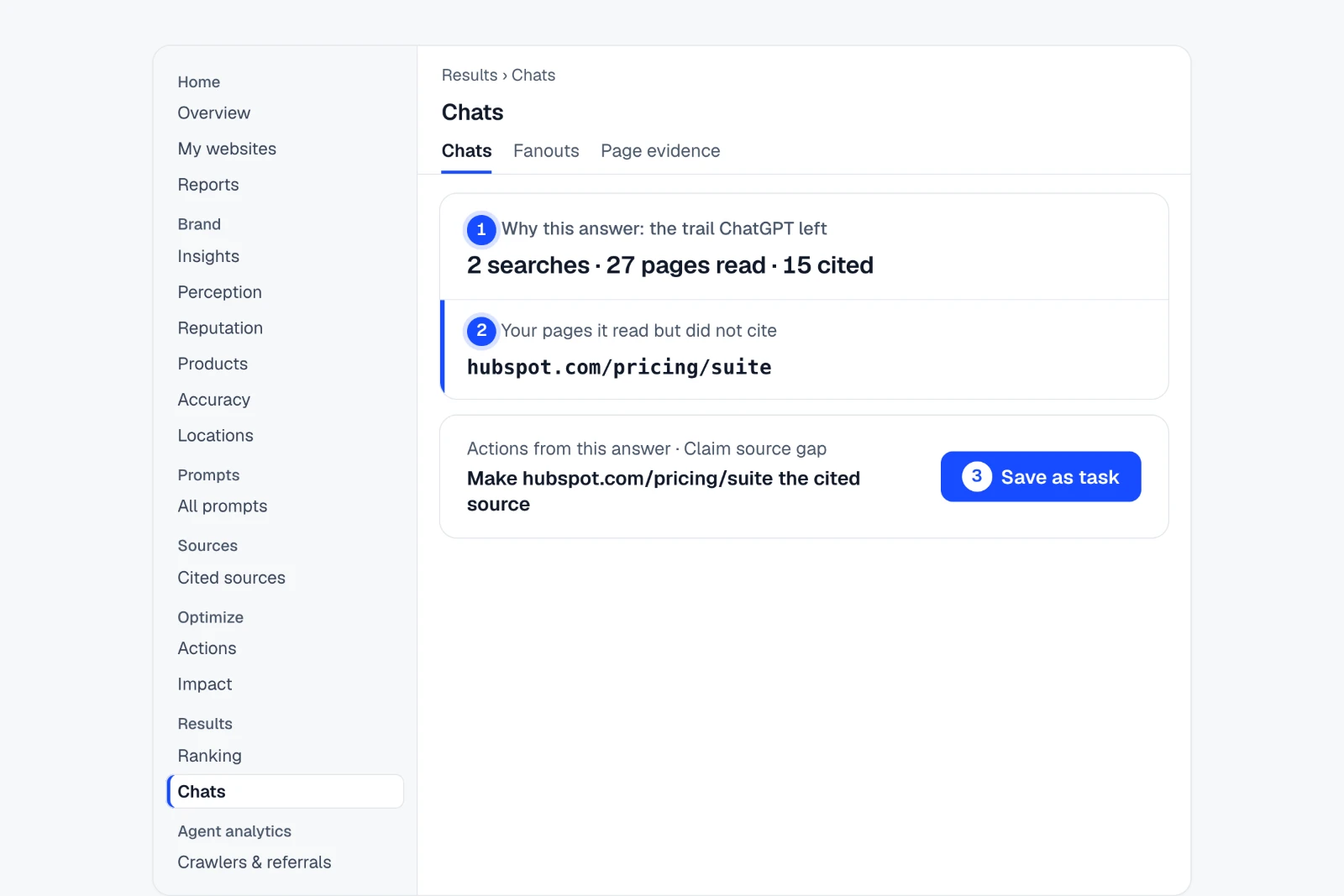Open Locations in the sidebar
Image resolution: width=1344 pixels, height=896 pixels.
(215, 436)
